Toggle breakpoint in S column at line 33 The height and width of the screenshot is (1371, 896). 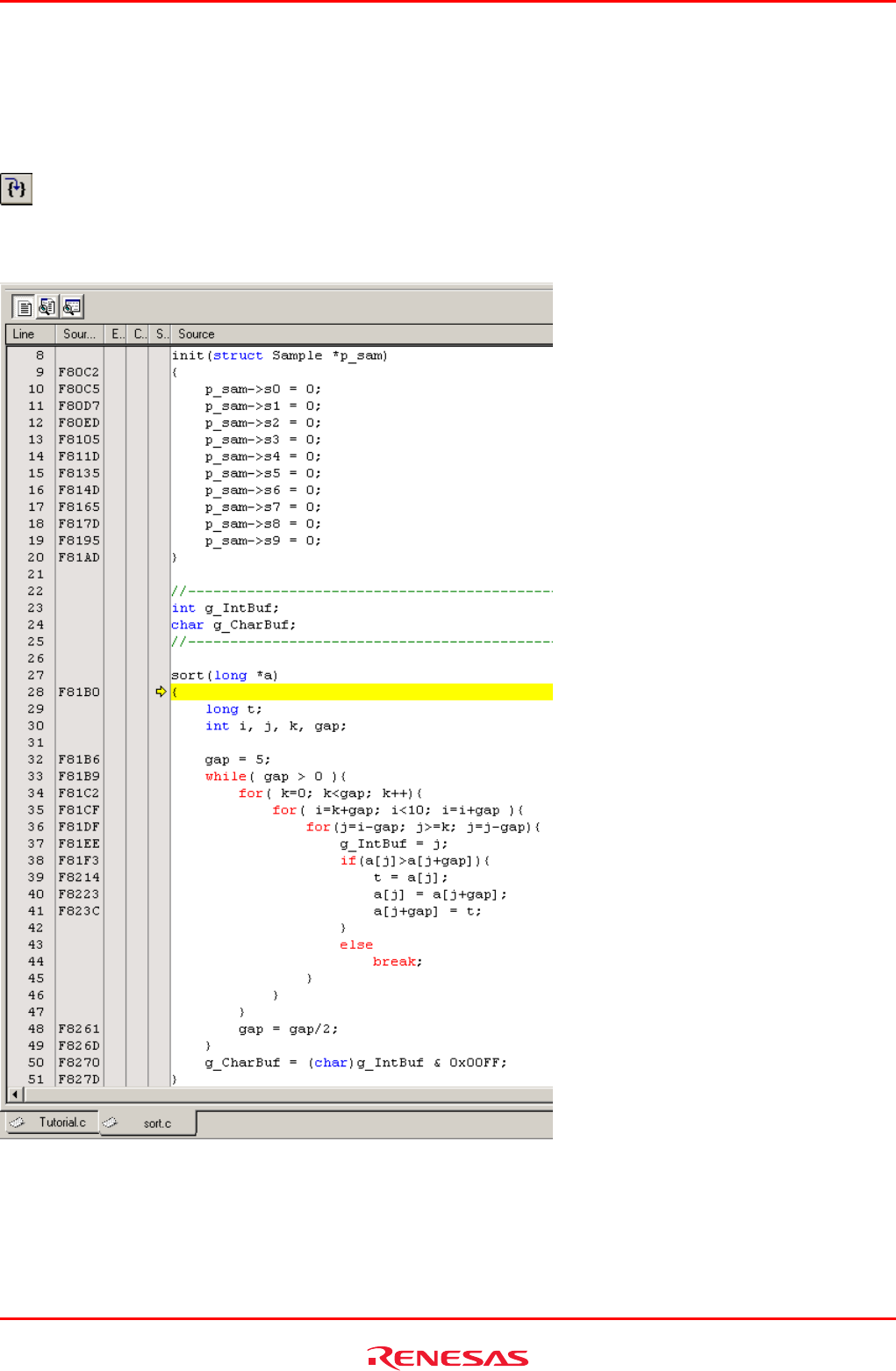pyautogui.click(x=160, y=777)
